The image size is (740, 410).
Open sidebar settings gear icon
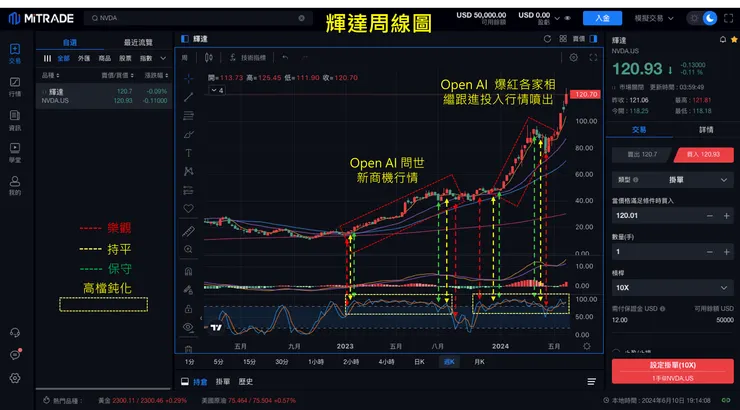tap(15, 378)
